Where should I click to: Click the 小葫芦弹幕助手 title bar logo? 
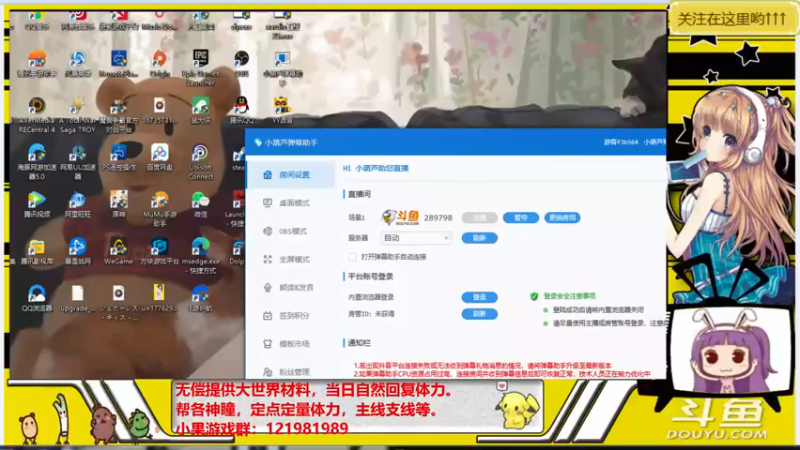[258, 142]
